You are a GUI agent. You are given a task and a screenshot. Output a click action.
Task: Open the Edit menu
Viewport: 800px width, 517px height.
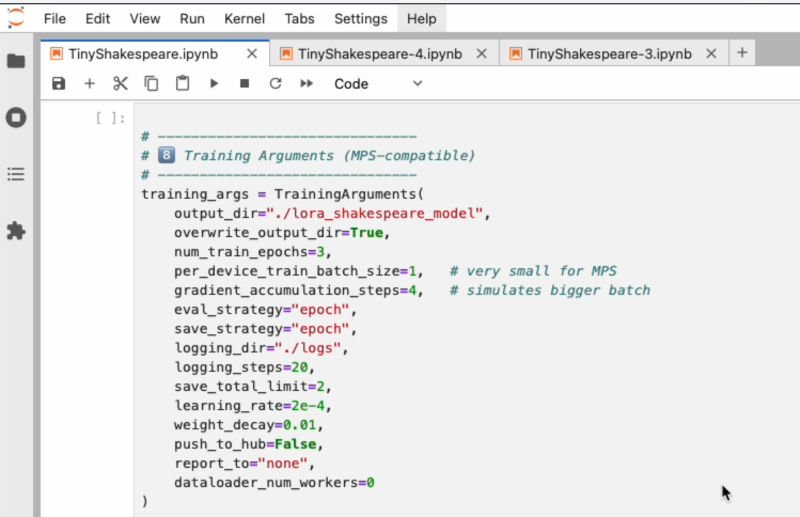click(x=97, y=19)
